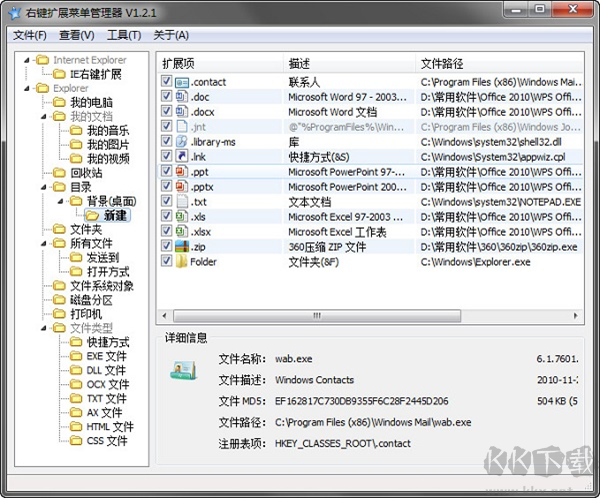Collapse the 我的文档 node arrow
Image resolution: width=600 pixels, height=498 pixels.
pyautogui.click(x=43, y=116)
